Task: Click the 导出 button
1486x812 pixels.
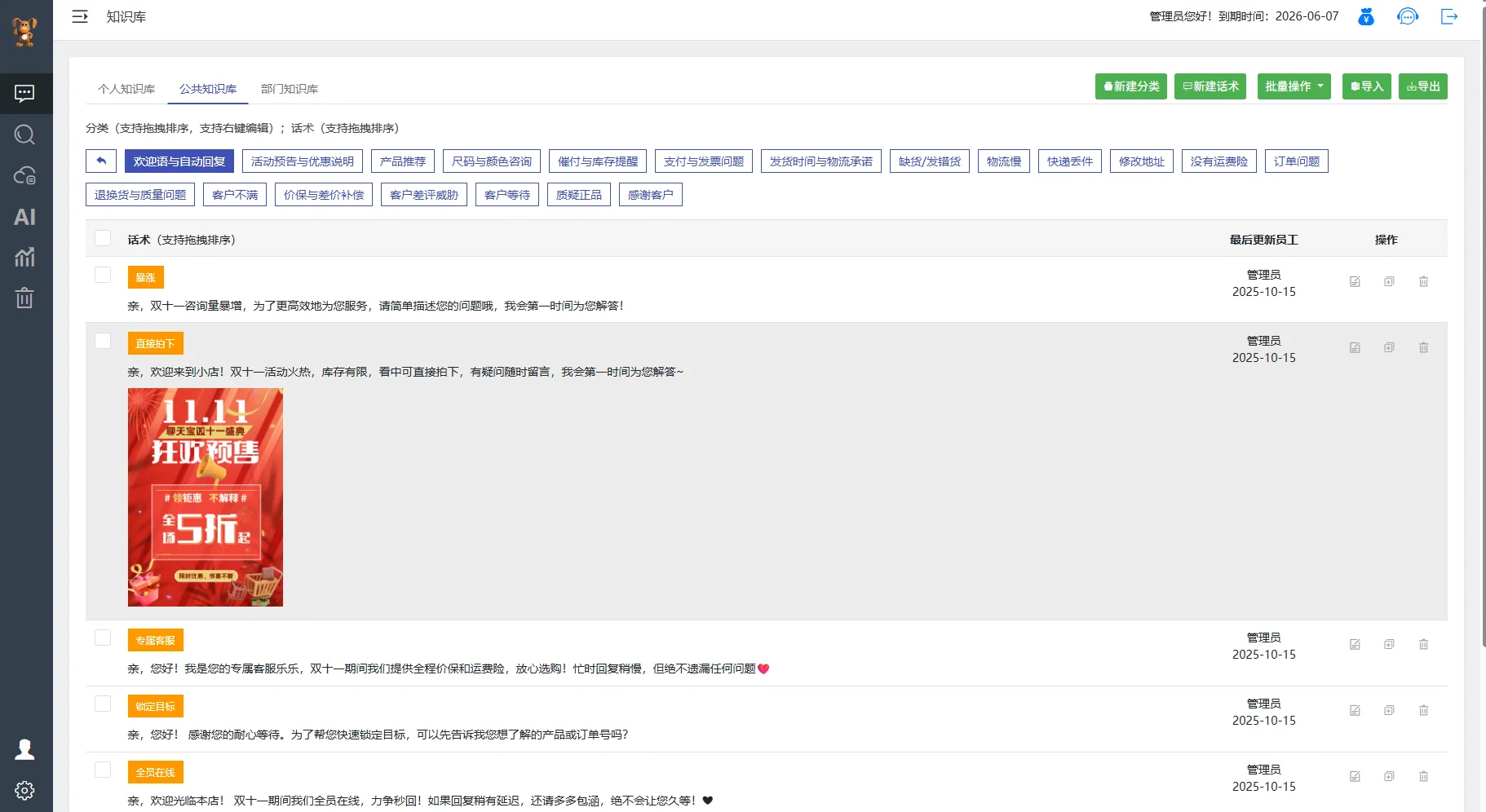Action: (x=1423, y=86)
